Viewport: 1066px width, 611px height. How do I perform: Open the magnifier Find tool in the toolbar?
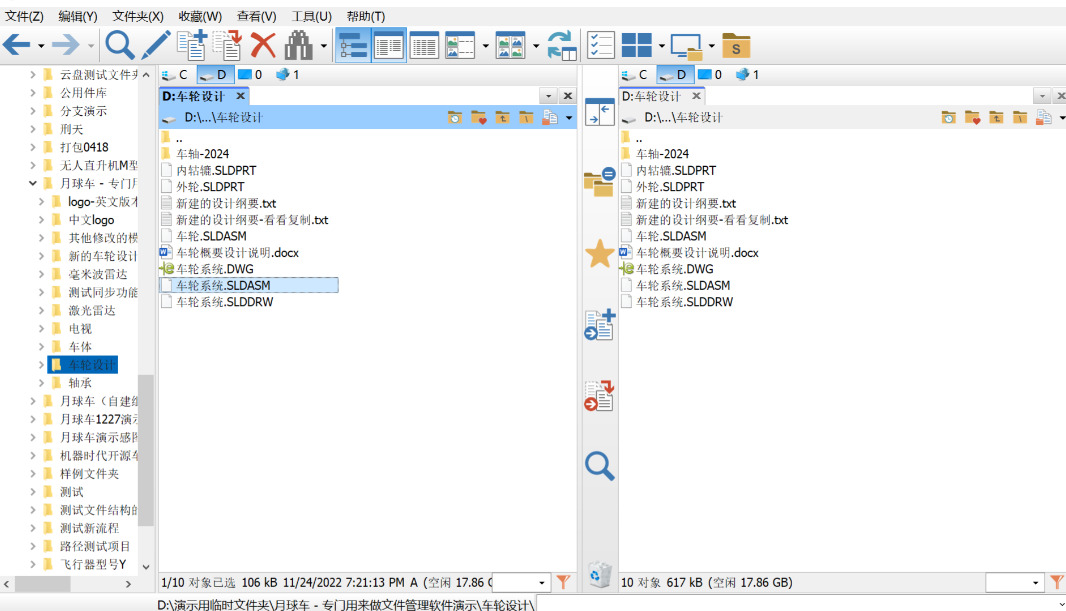tap(120, 46)
